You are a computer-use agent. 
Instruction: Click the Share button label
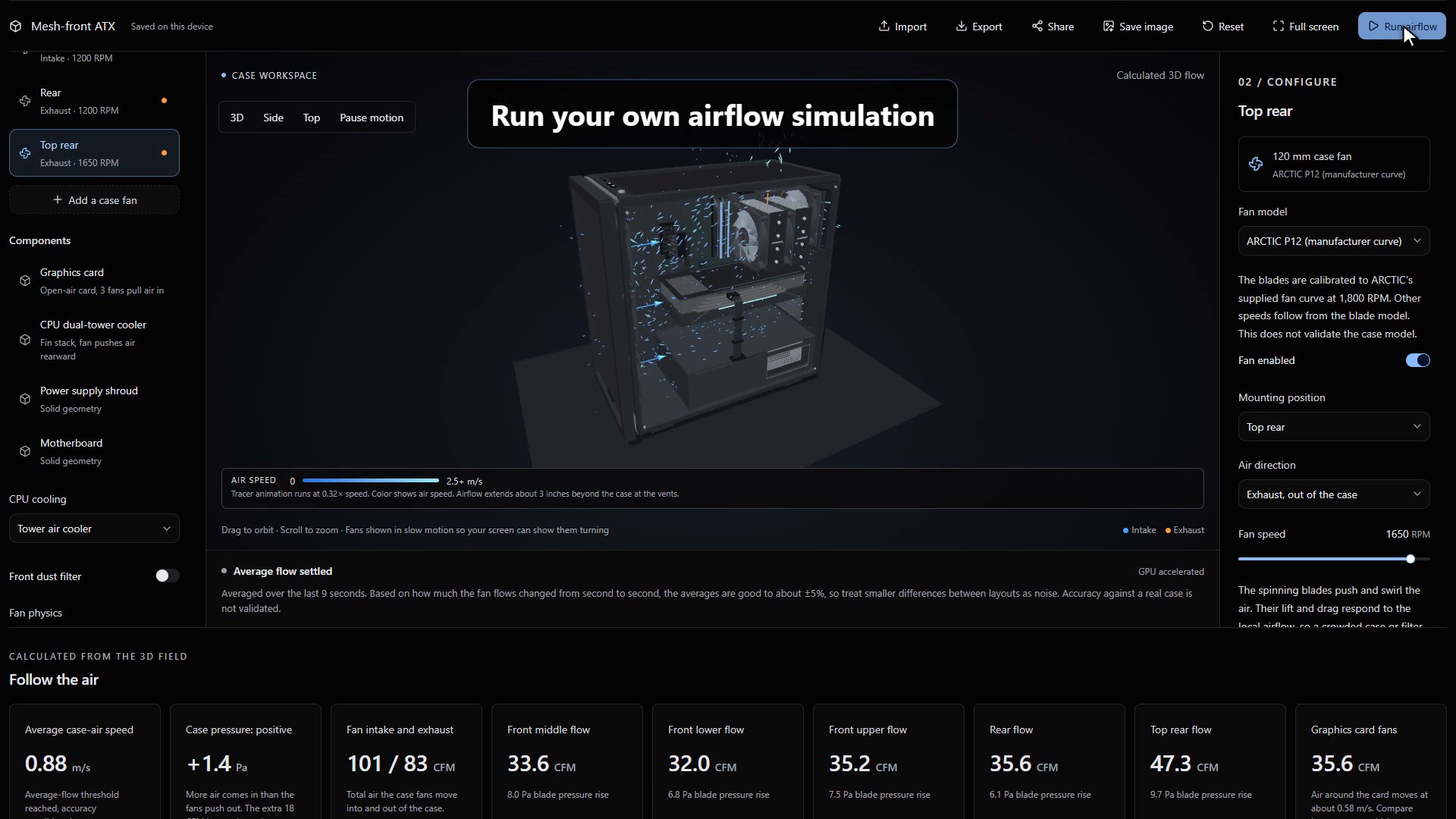click(1060, 27)
